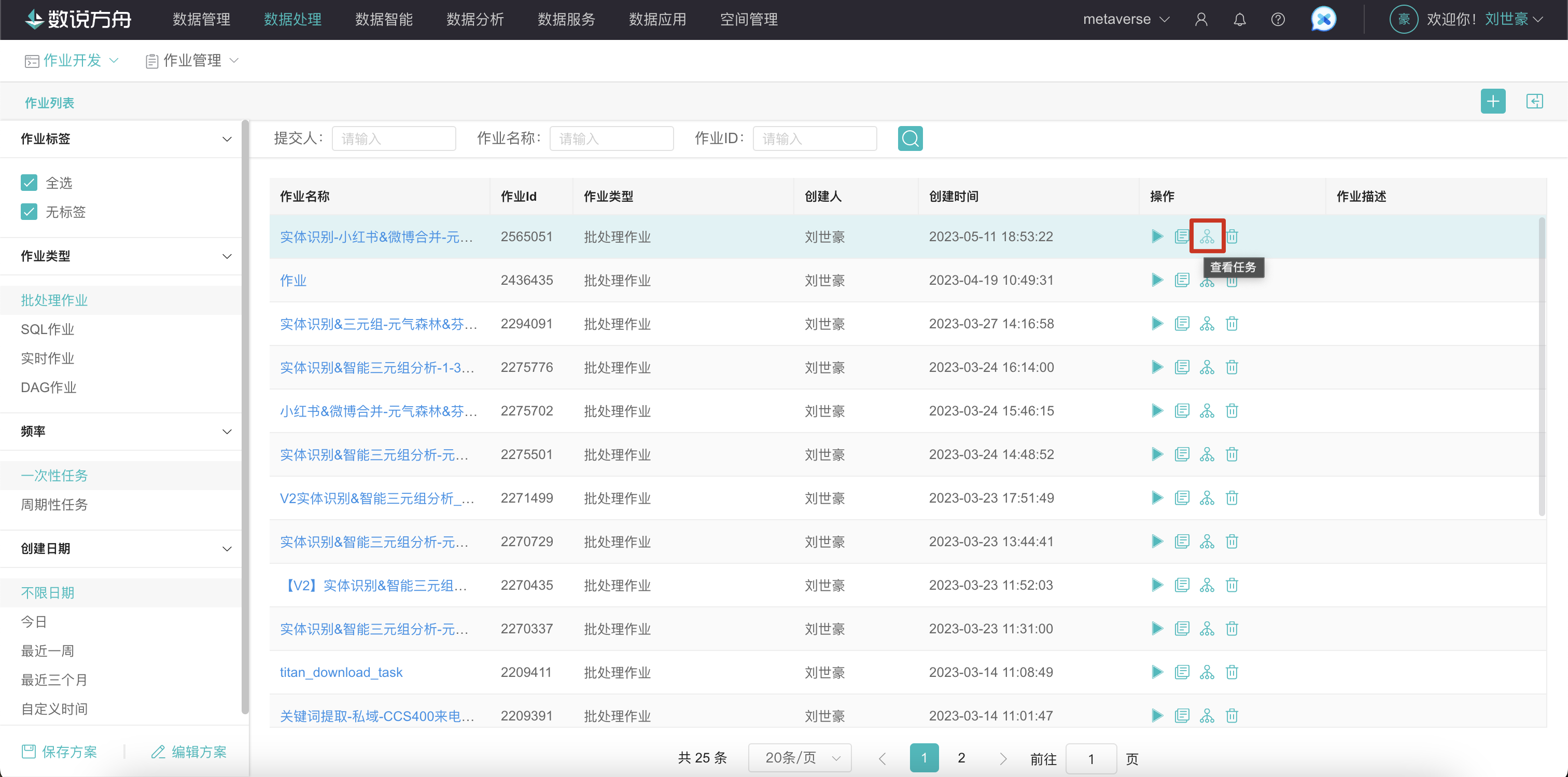The width and height of the screenshot is (1568, 777).
Task: Delete job 2271499
Action: tap(1232, 498)
